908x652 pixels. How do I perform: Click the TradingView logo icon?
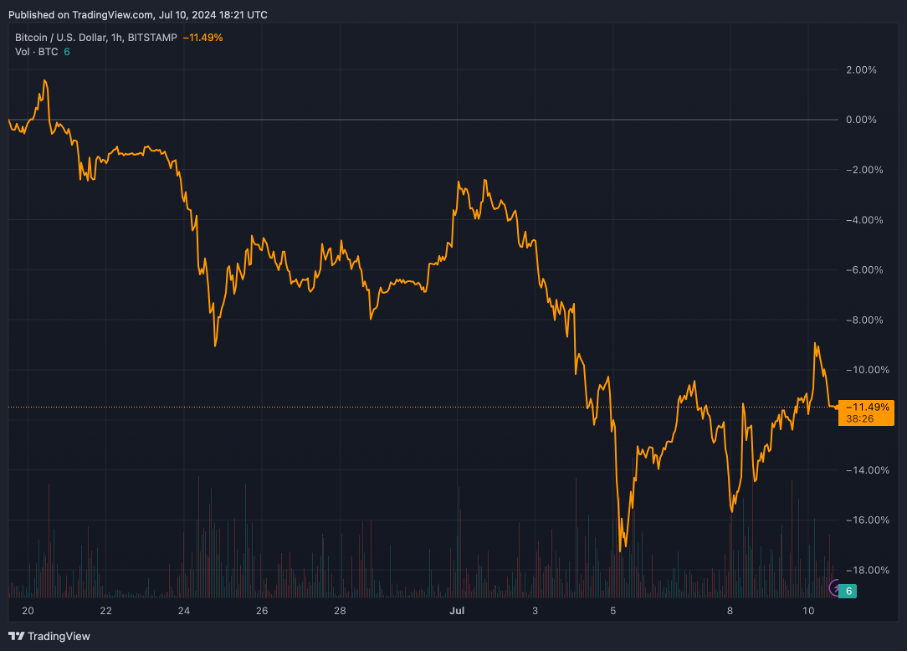16,636
